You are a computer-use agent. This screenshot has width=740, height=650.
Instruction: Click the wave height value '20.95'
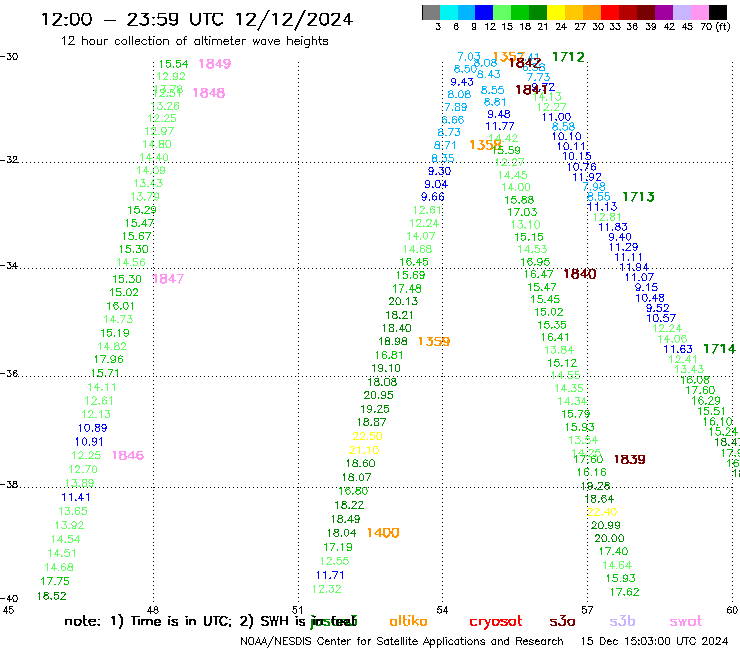click(x=378, y=395)
